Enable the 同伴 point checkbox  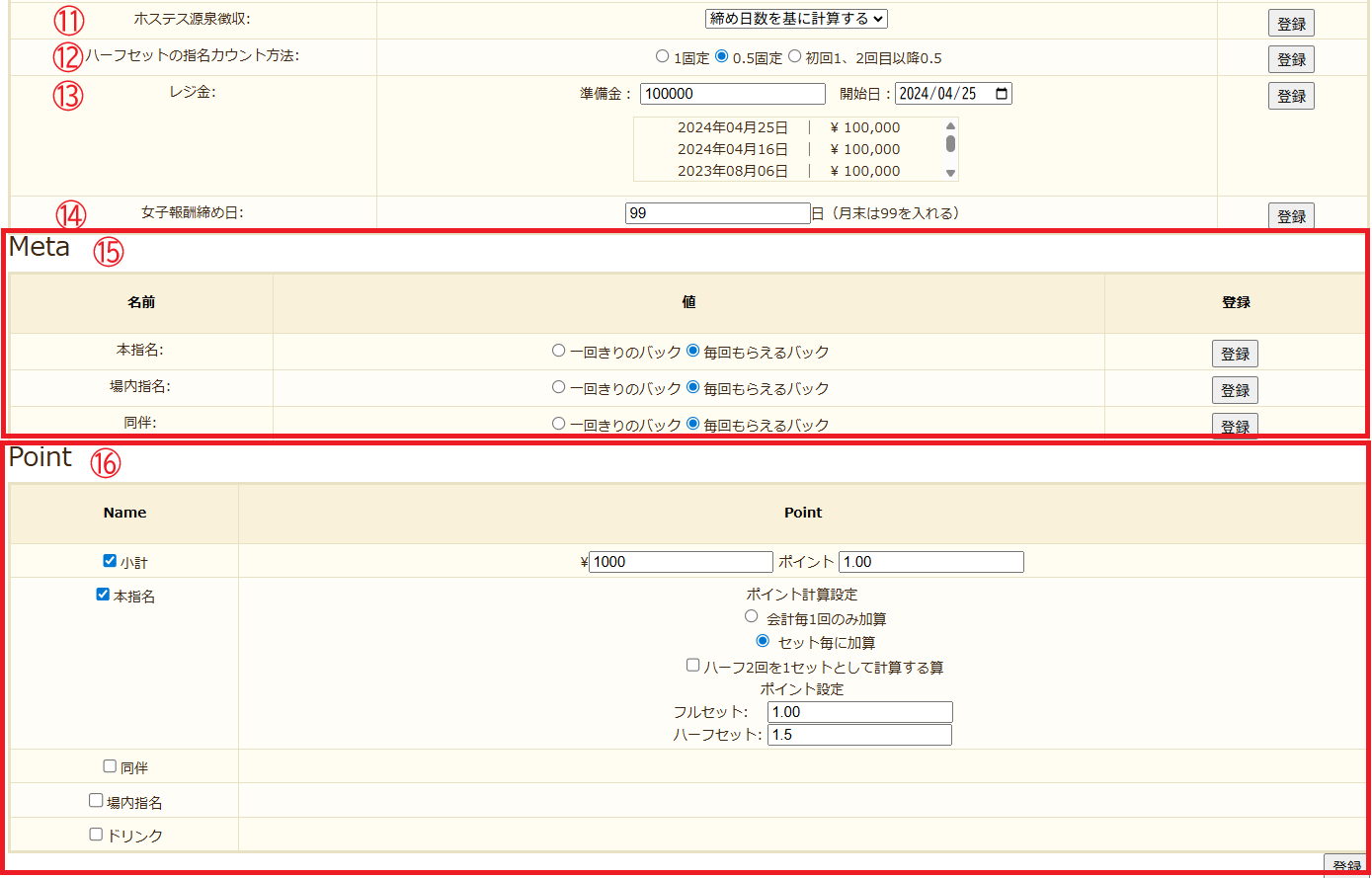pyautogui.click(x=110, y=766)
